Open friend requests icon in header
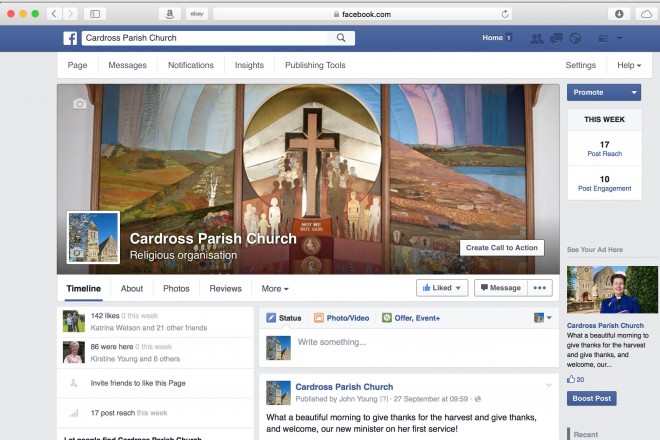This screenshot has height=440, width=660. 537,38
